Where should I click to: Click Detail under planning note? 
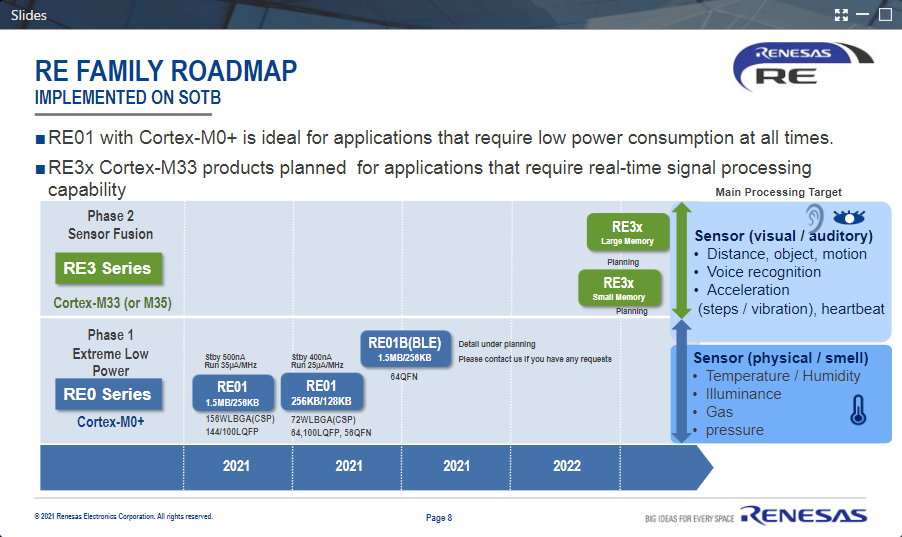(x=497, y=344)
